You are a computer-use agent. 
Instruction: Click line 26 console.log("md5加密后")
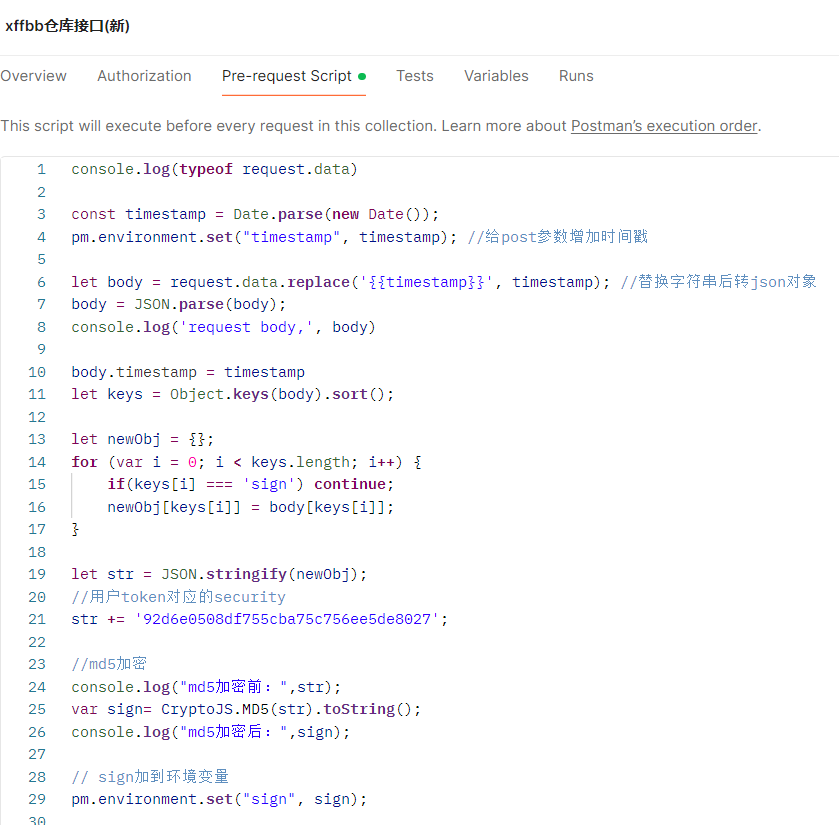coord(210,731)
